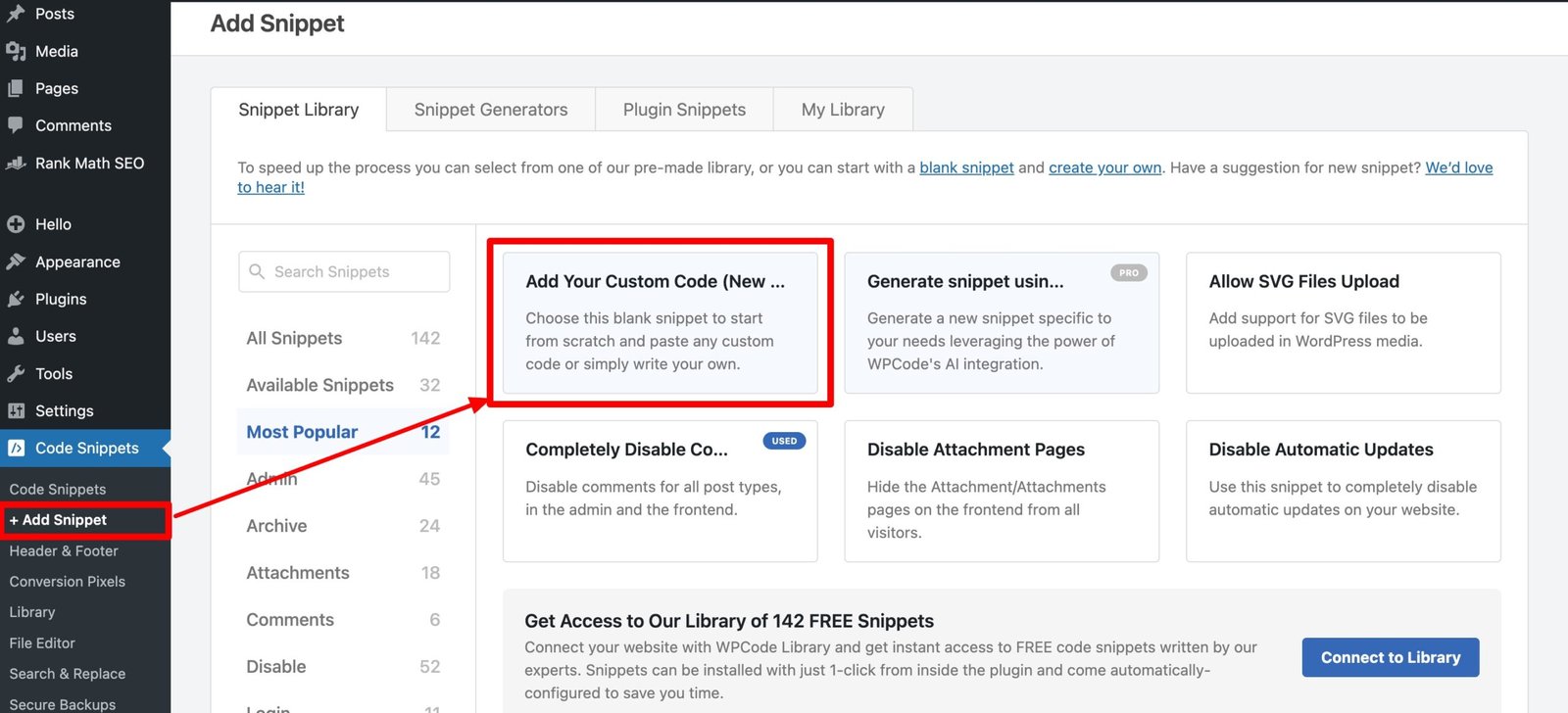
Task: Switch to the My Library tab
Action: 843,110
